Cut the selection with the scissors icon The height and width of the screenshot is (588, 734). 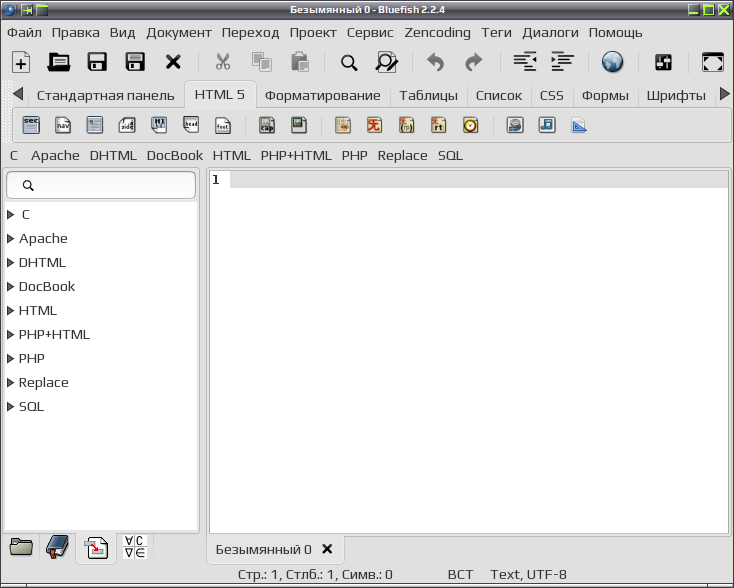point(223,62)
